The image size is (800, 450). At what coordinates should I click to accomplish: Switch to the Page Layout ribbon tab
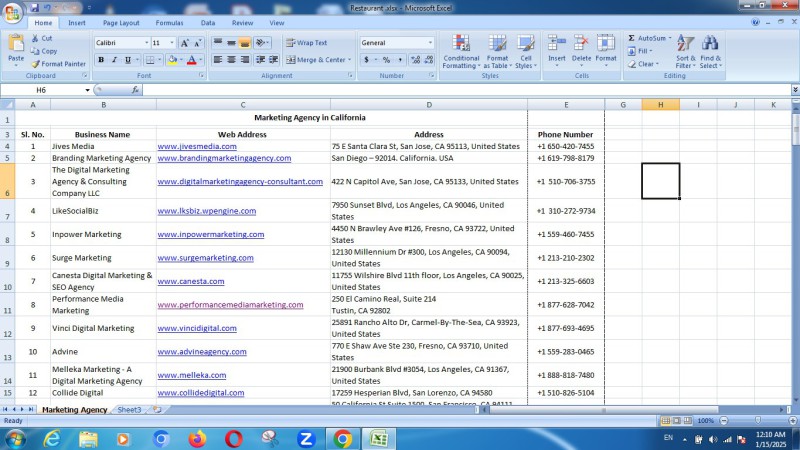121,22
